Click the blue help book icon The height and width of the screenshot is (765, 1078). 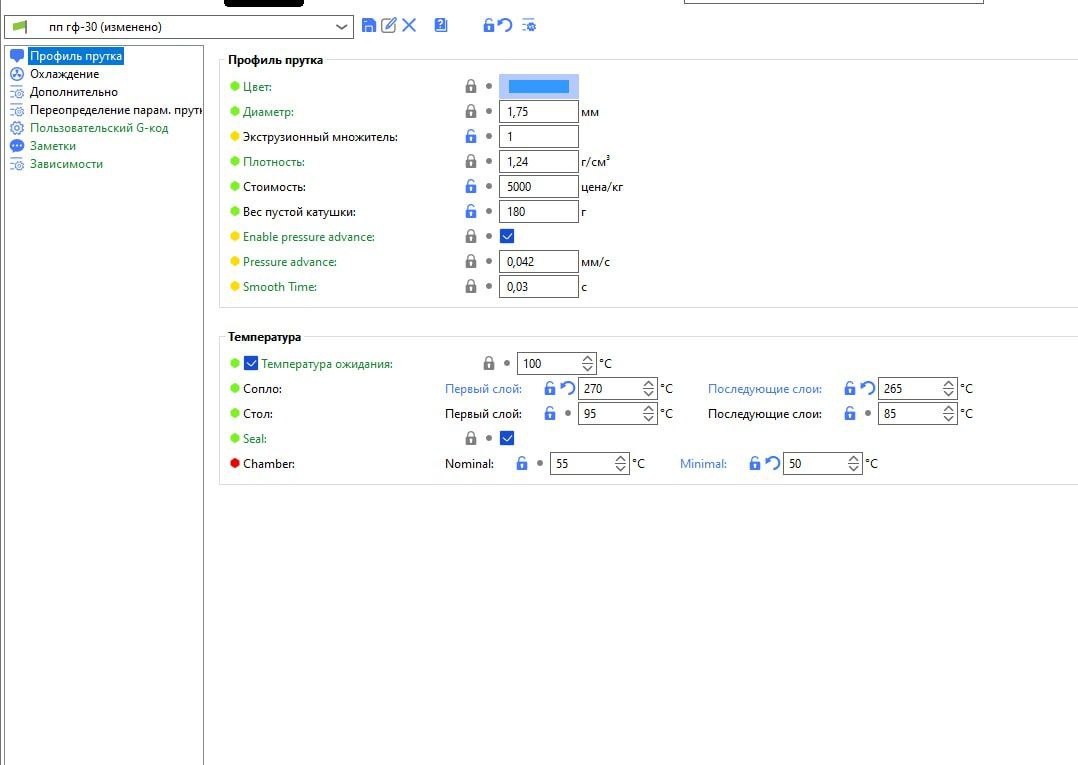(x=441, y=25)
